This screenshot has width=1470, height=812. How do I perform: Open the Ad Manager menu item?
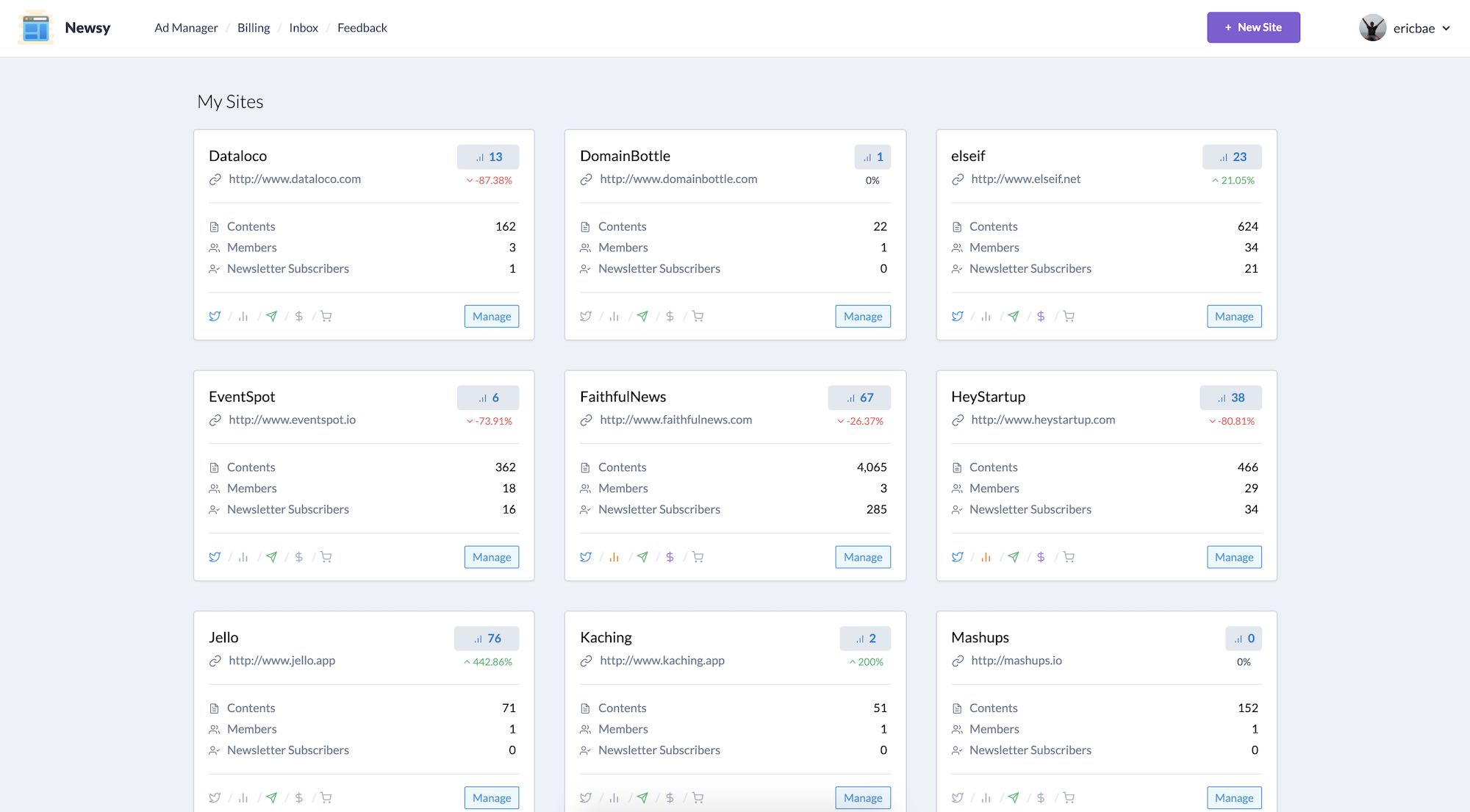coord(186,28)
